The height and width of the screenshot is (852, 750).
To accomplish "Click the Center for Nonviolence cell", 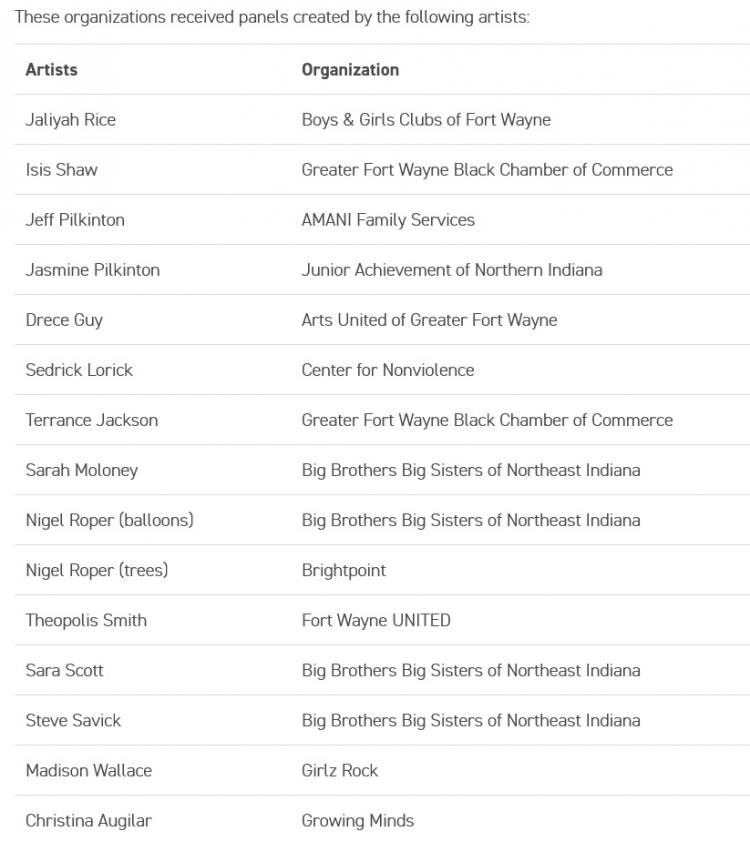I will [x=388, y=370].
